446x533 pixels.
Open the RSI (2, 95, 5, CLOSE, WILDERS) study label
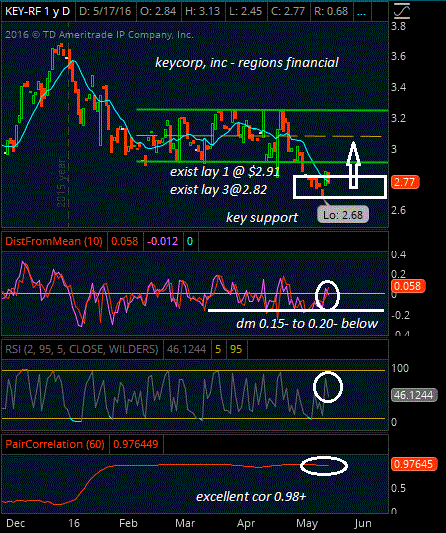(x=82, y=349)
